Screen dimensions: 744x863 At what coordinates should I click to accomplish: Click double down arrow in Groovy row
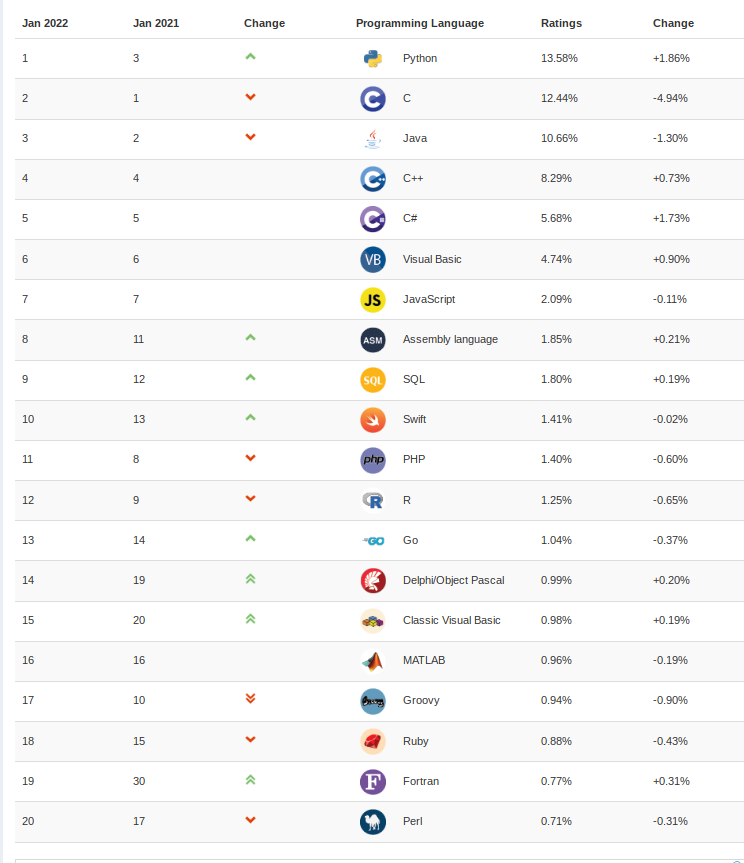pyautogui.click(x=250, y=698)
